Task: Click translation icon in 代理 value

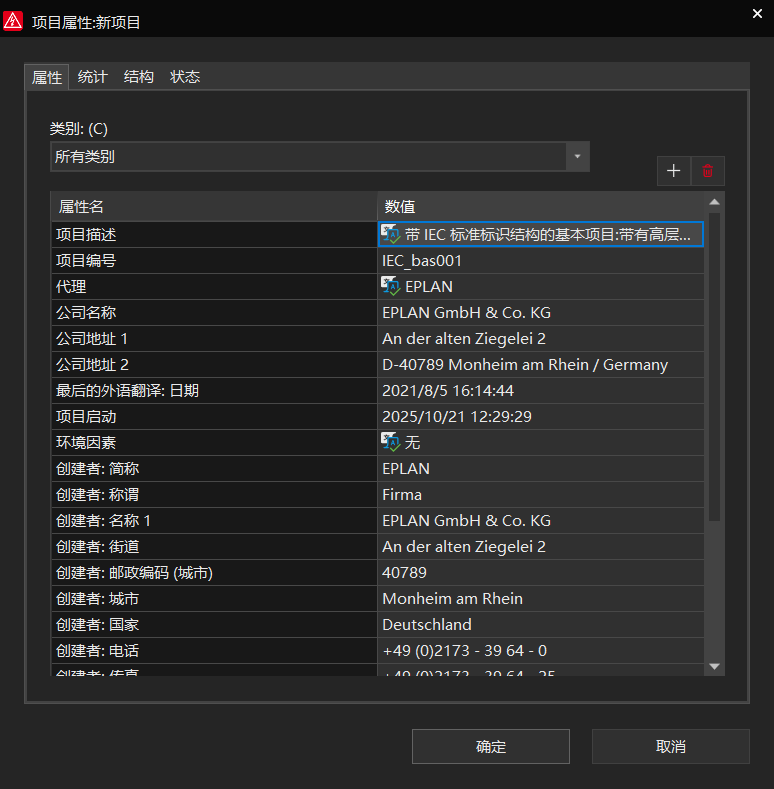Action: click(391, 286)
